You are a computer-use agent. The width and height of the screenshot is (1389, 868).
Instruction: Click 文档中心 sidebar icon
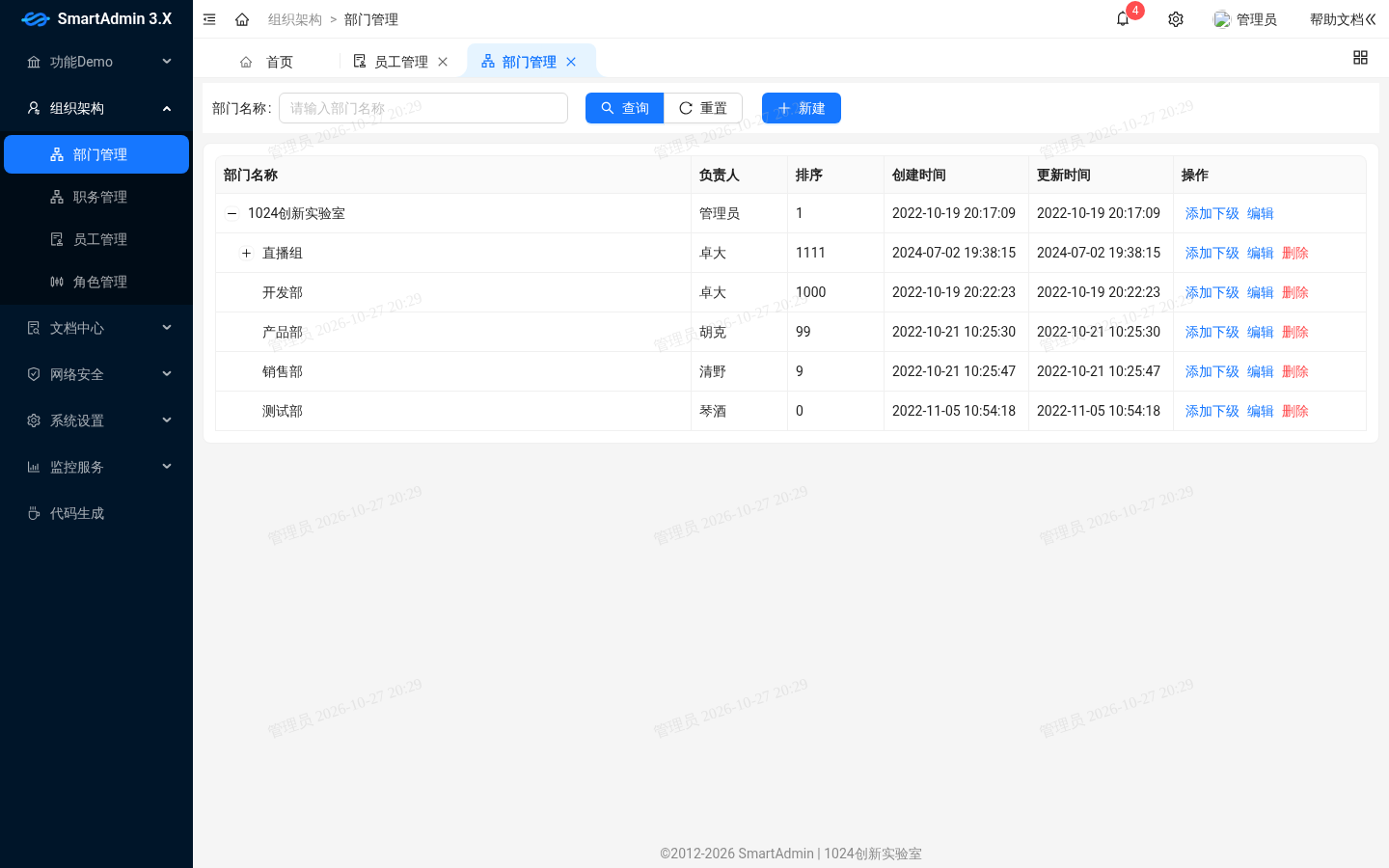pyautogui.click(x=34, y=328)
